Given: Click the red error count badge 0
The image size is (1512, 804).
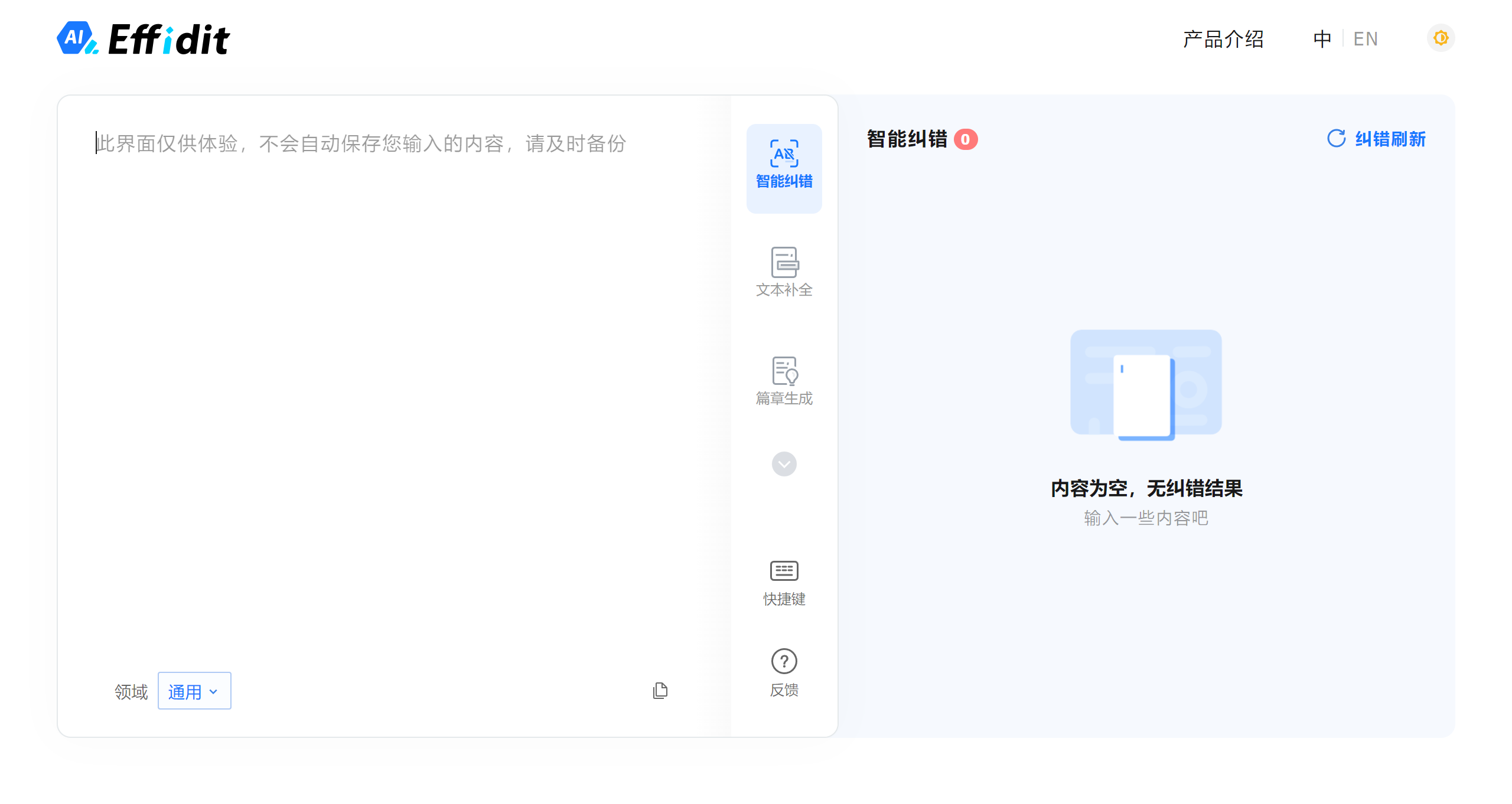Looking at the screenshot, I should pyautogui.click(x=966, y=140).
